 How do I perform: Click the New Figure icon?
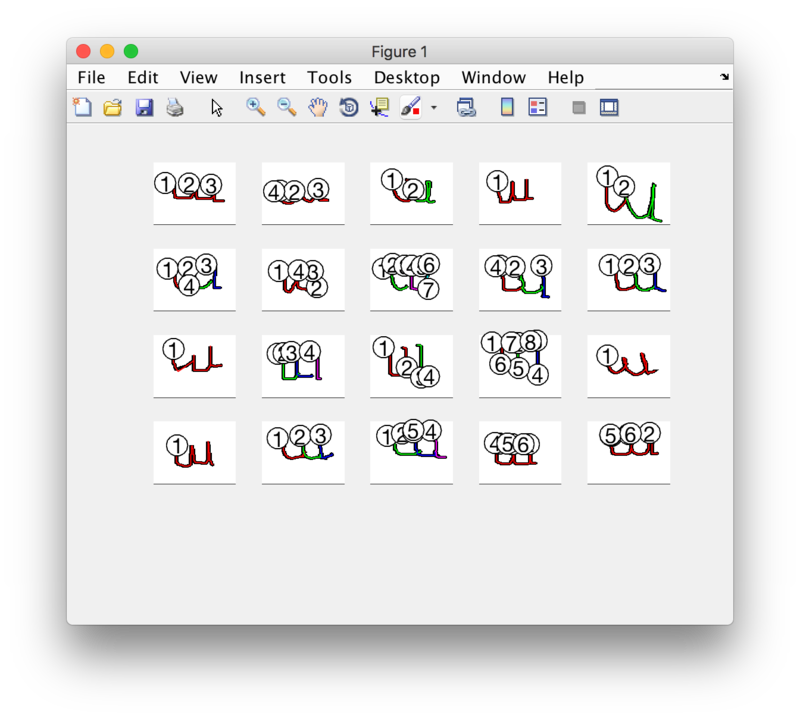coord(82,107)
